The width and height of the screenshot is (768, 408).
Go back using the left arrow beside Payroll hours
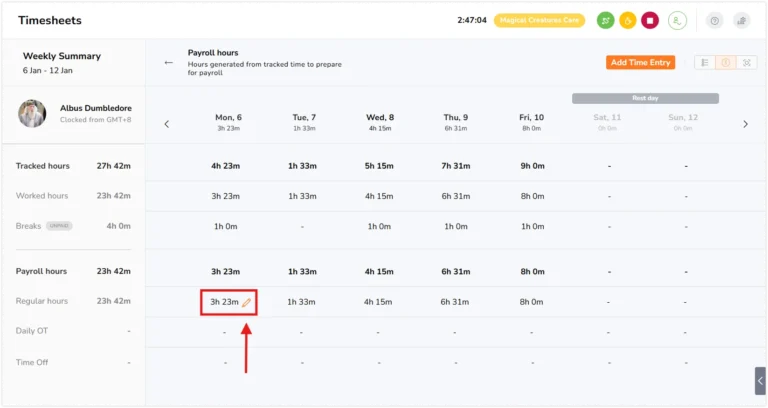click(x=168, y=63)
